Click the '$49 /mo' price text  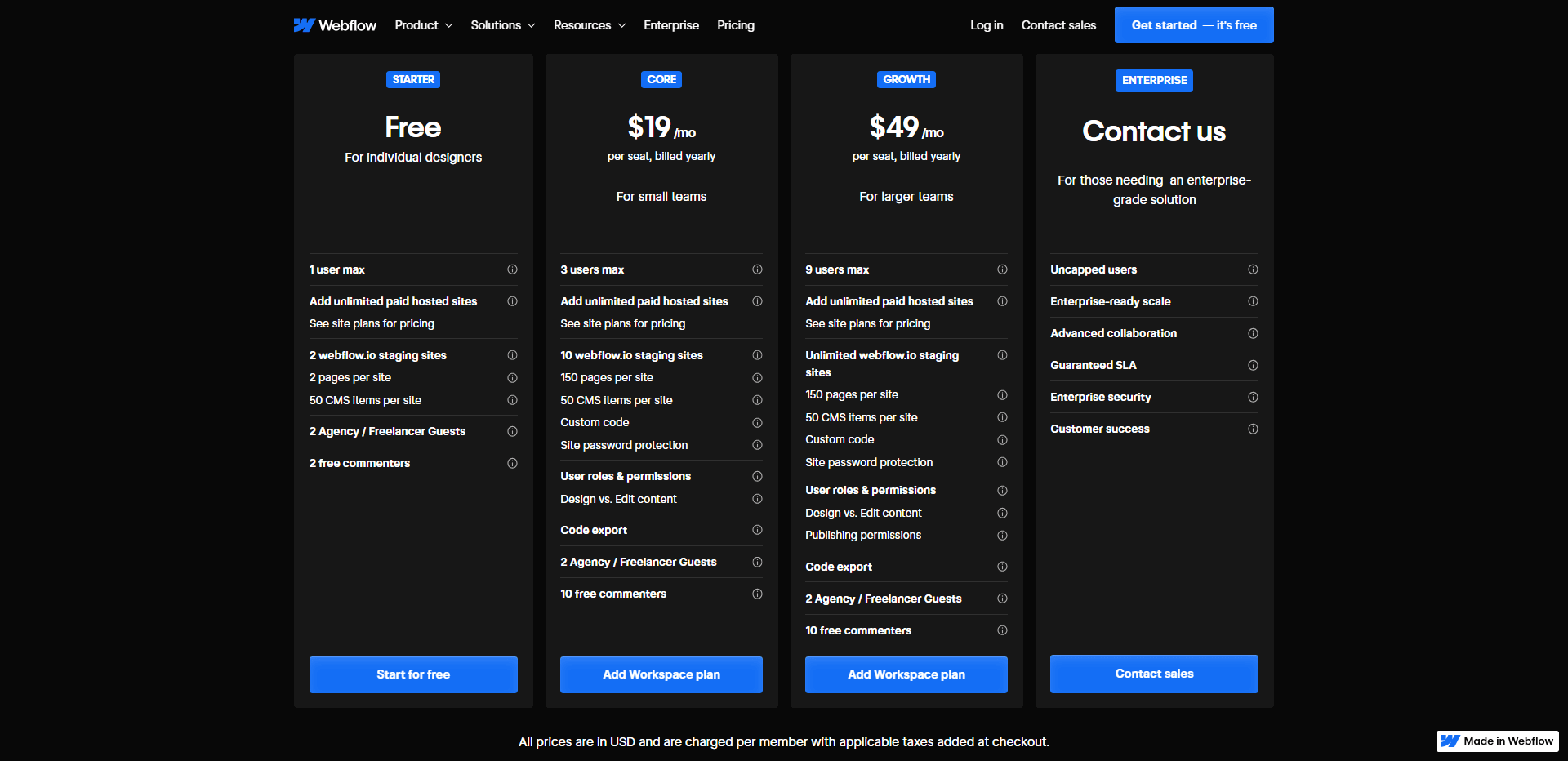click(906, 127)
